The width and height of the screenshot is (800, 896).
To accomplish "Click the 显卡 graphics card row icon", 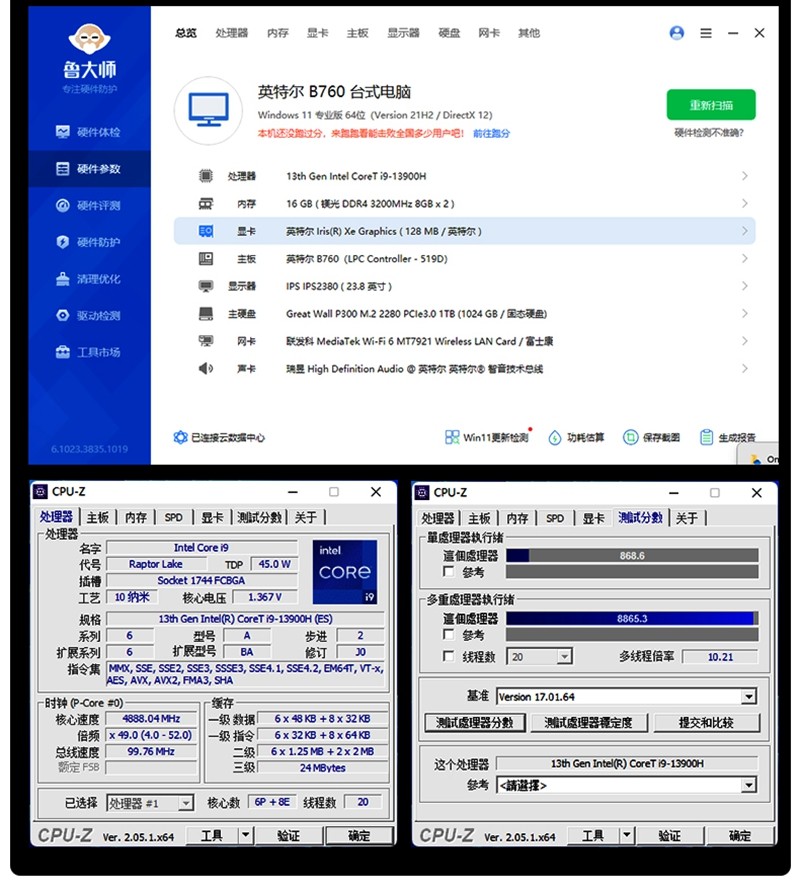I will (x=206, y=231).
